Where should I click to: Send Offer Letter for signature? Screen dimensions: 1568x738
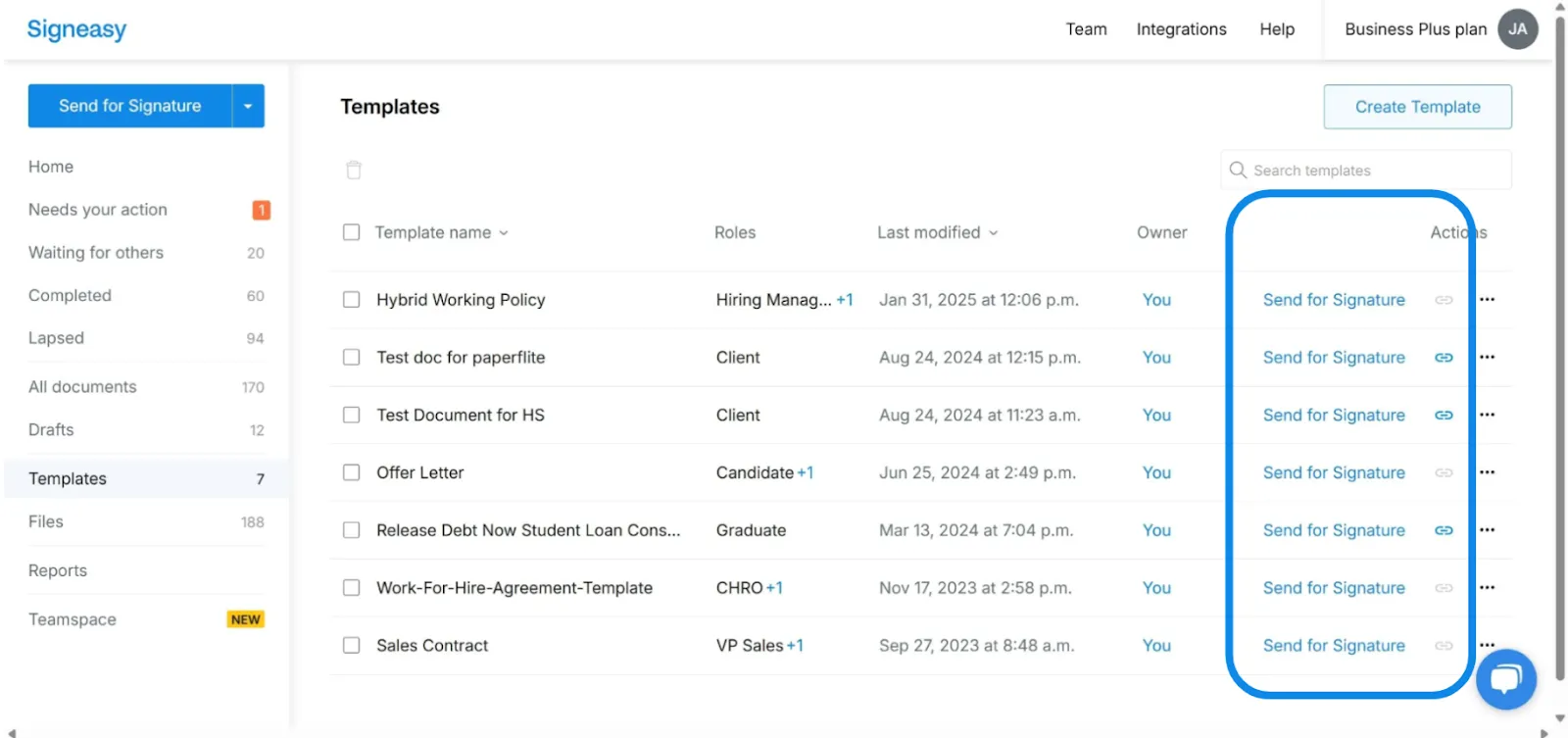1334,472
